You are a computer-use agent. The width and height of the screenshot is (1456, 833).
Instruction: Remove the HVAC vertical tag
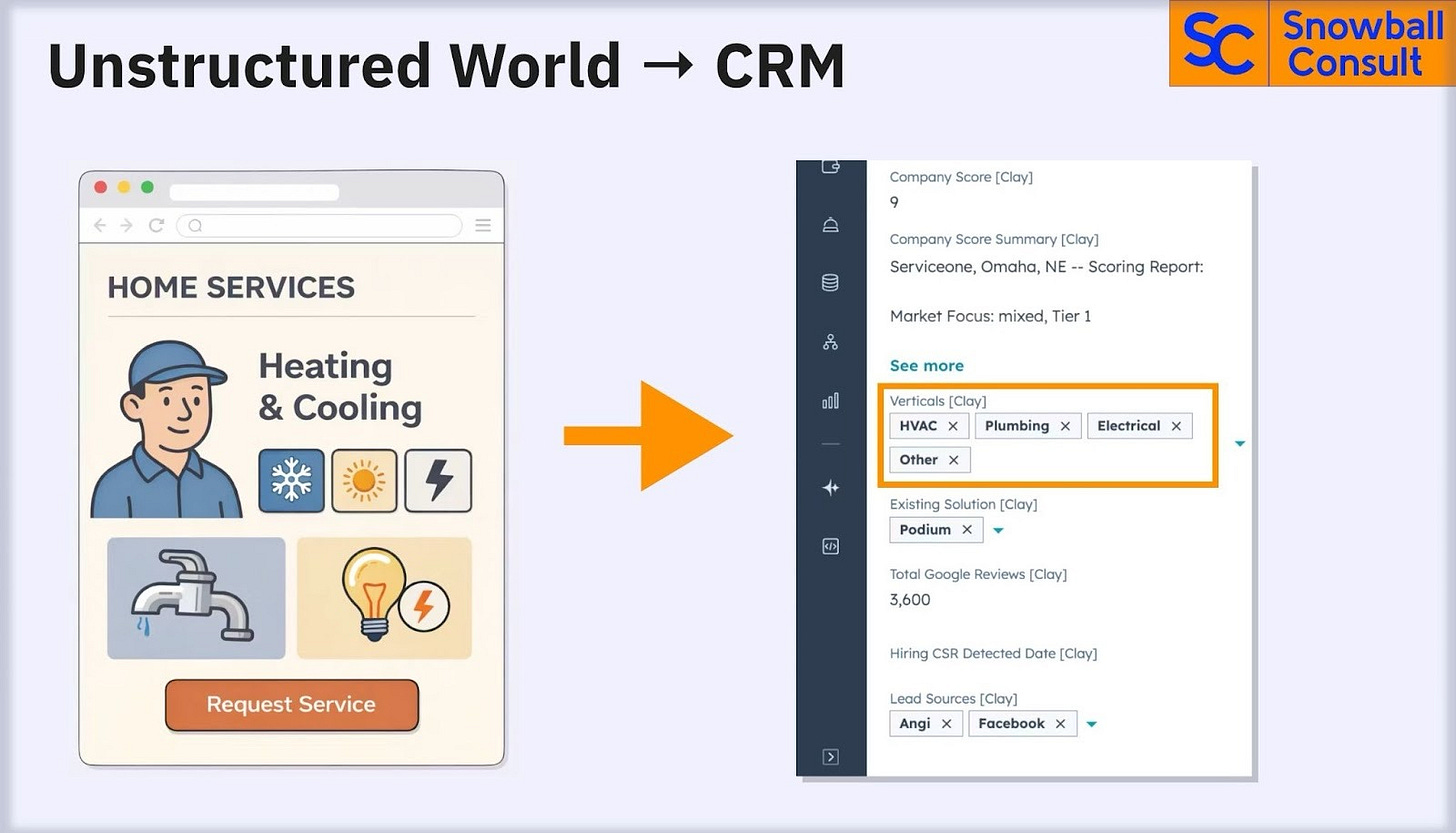point(953,426)
